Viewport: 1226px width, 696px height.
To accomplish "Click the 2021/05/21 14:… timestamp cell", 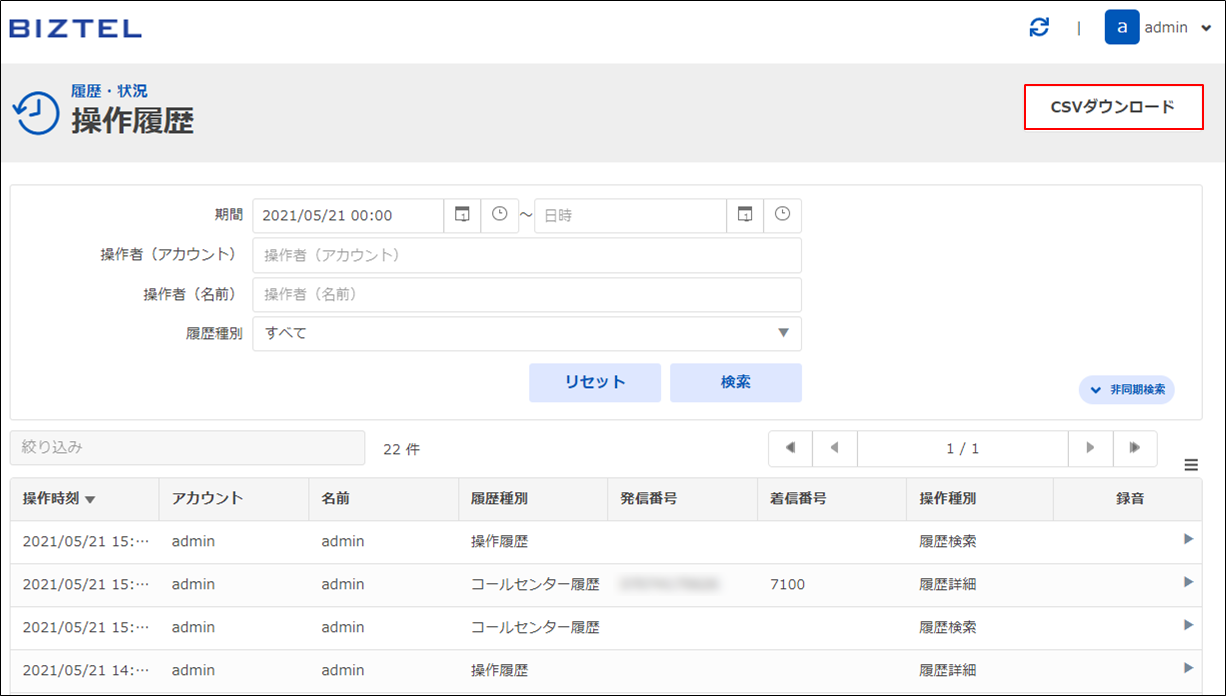I will [x=86, y=670].
